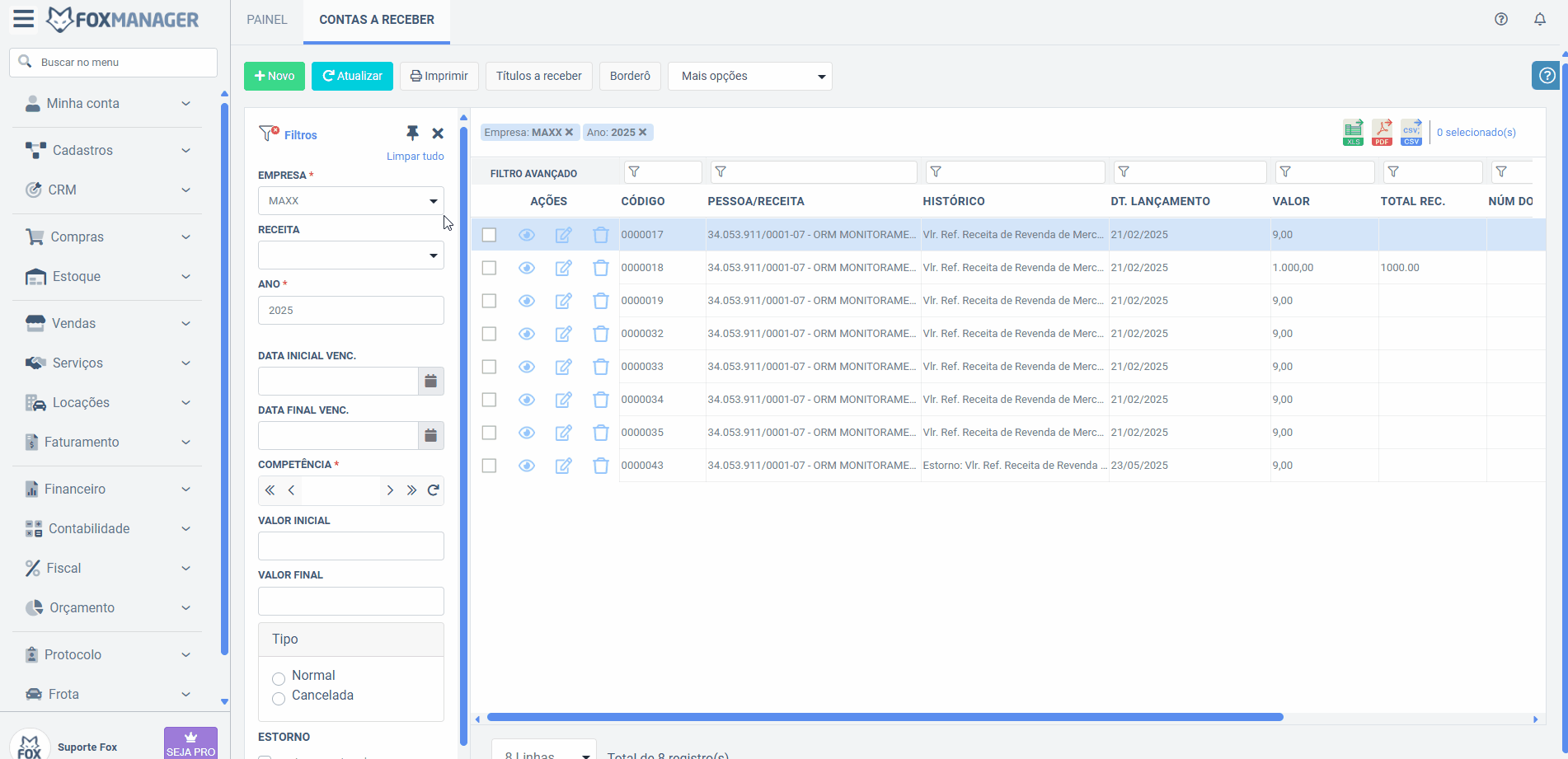Select checkbox for record 0000017

489,235
